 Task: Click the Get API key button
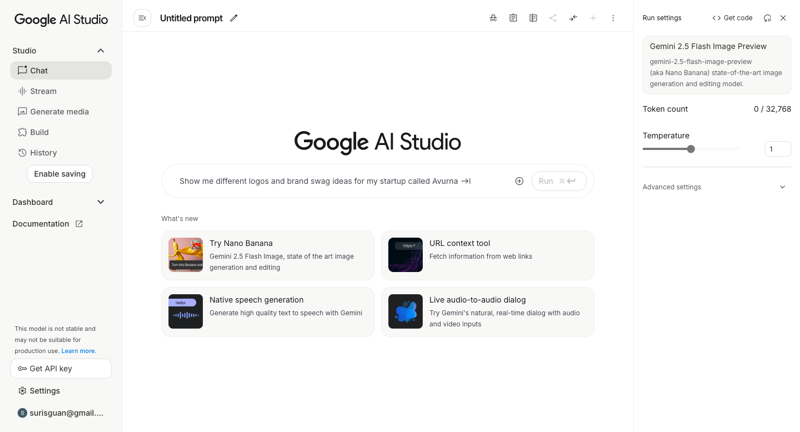[x=61, y=368]
